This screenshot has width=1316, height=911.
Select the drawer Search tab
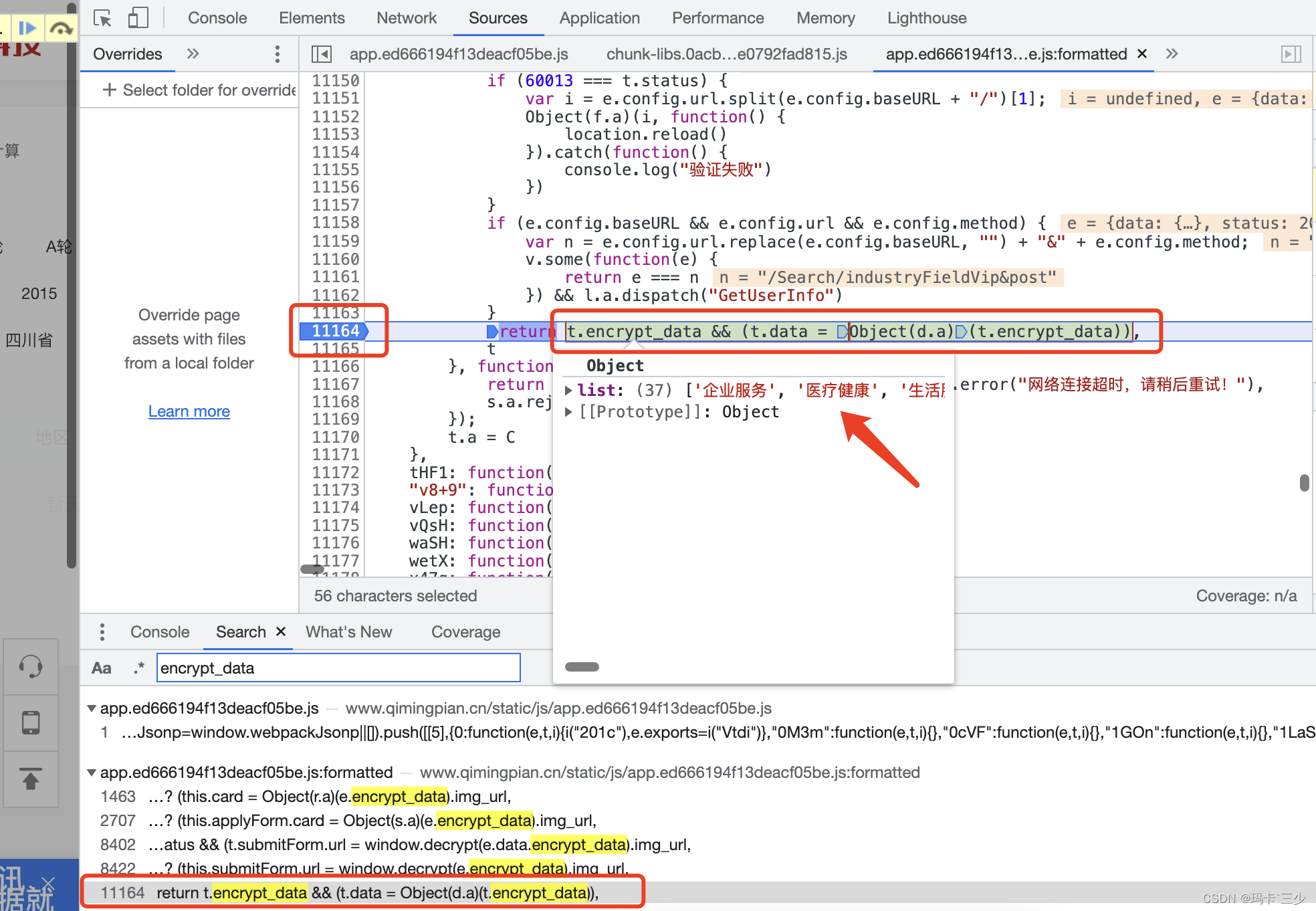coord(241,632)
